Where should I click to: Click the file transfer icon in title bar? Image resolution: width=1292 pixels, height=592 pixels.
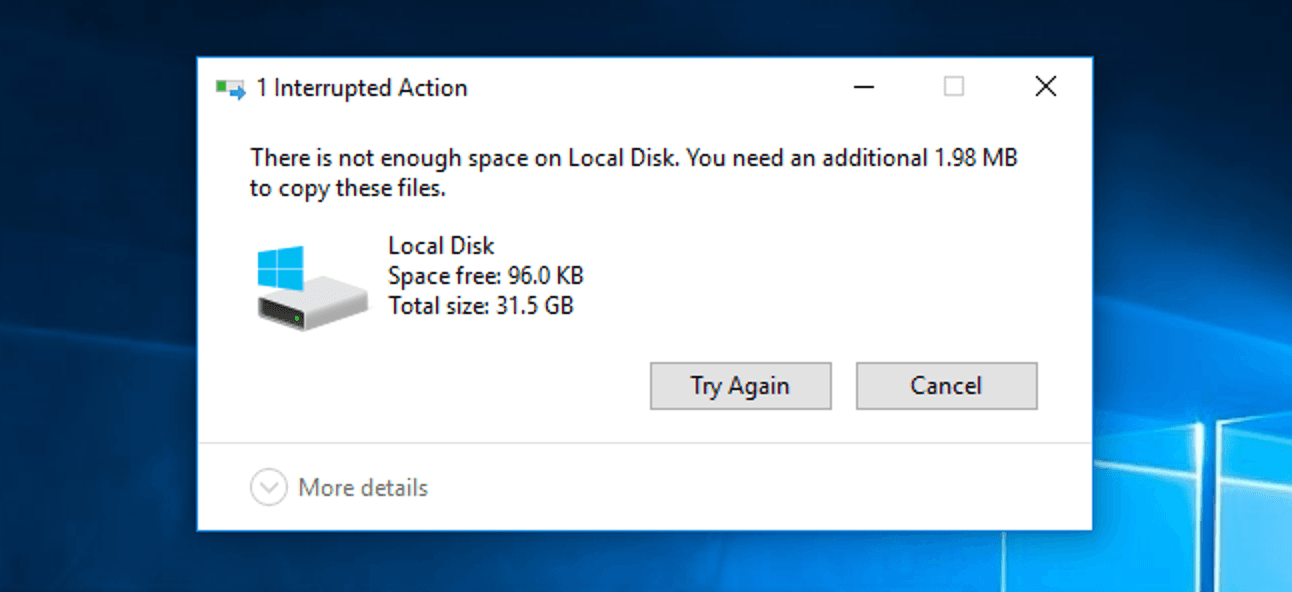point(231,89)
